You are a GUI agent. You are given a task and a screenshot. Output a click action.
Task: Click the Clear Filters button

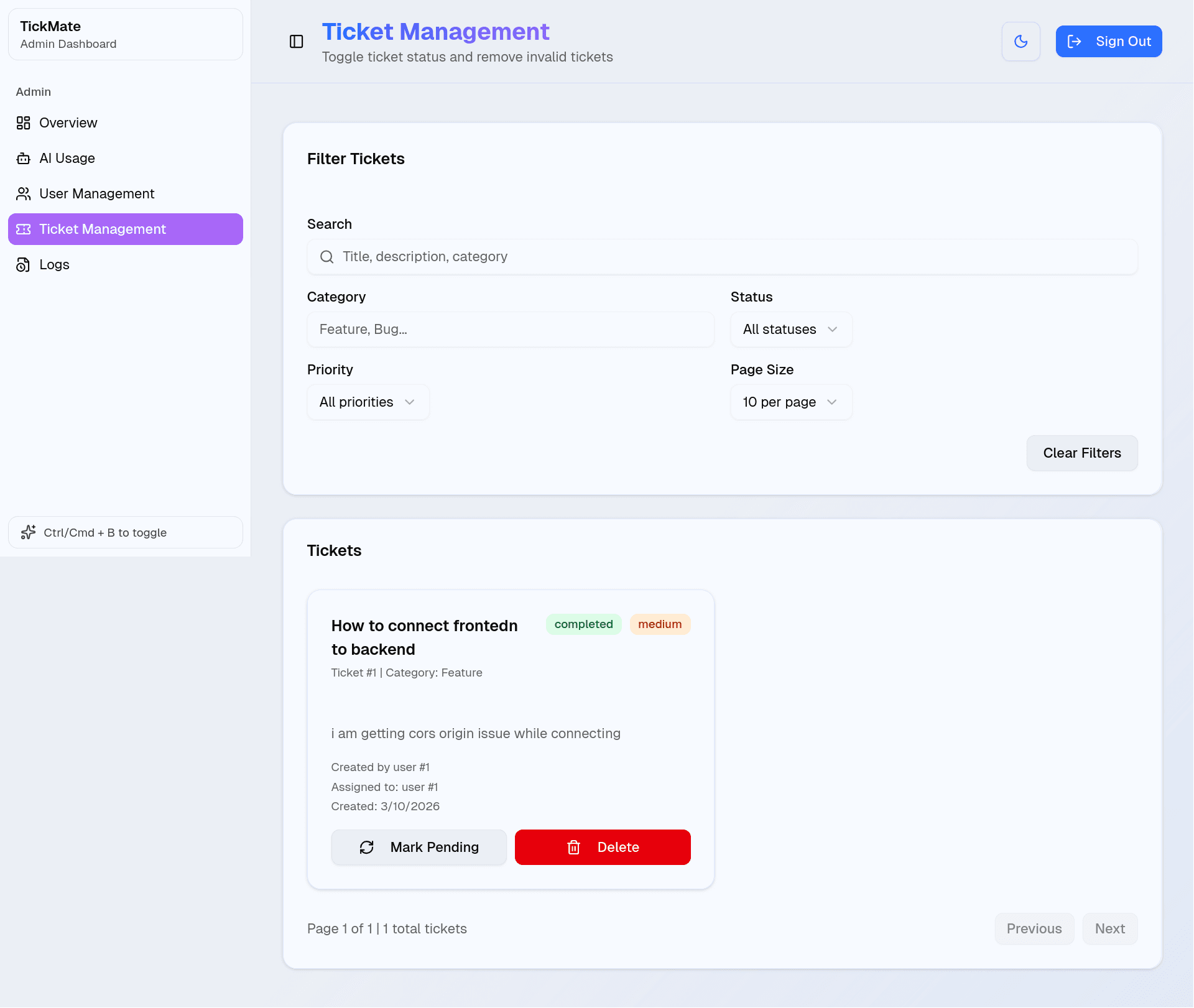(1081, 453)
